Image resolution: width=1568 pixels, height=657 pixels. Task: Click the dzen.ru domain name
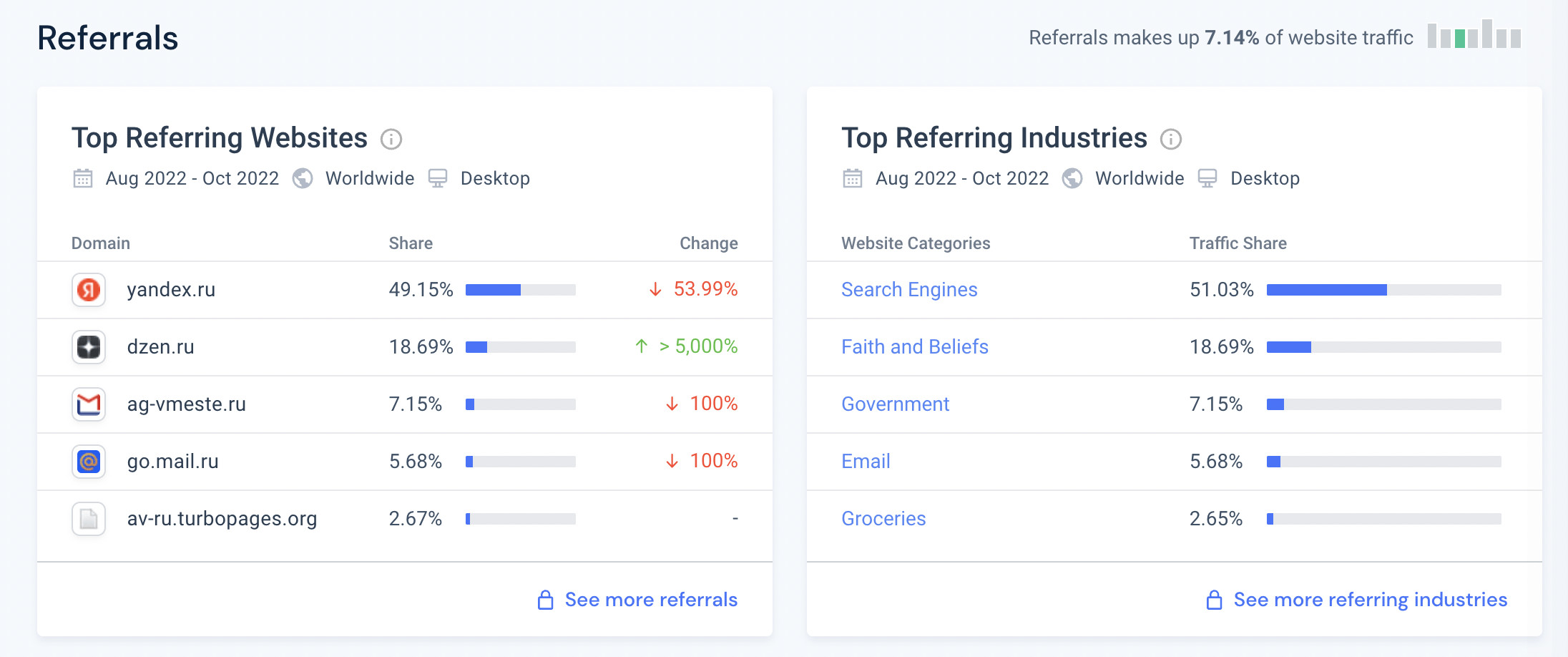click(x=161, y=347)
